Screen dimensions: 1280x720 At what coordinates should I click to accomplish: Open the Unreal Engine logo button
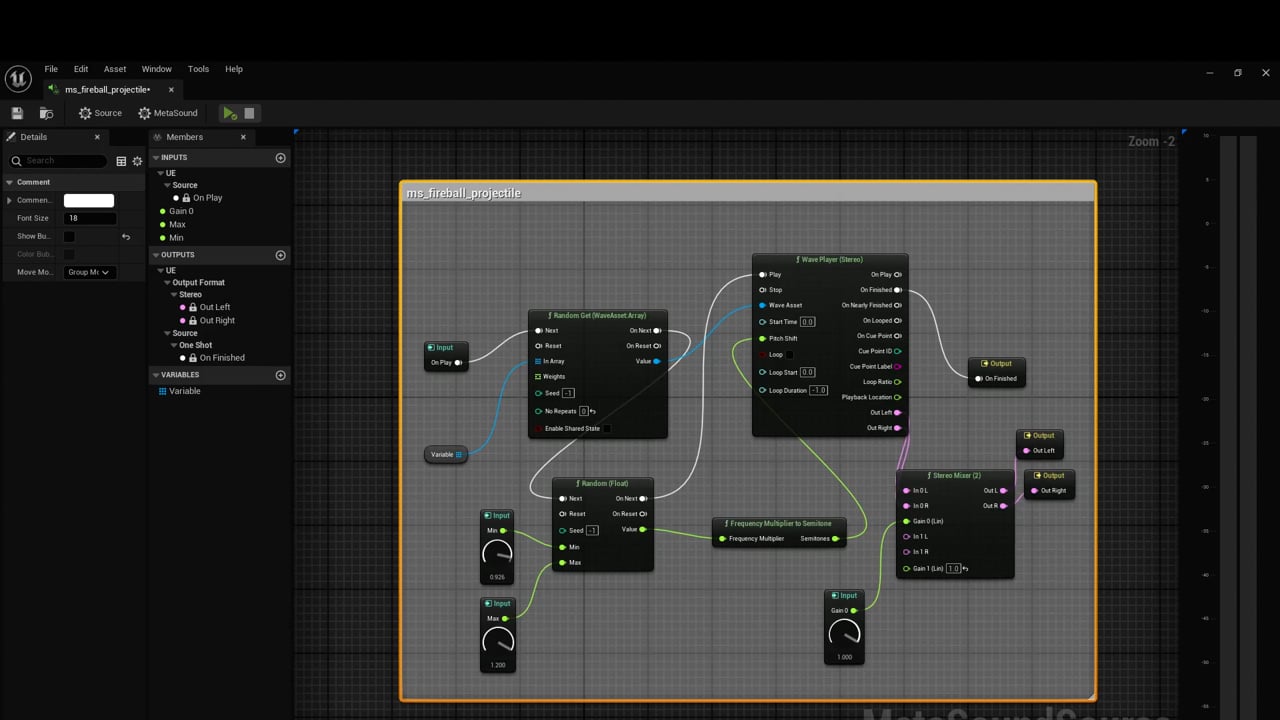18,79
